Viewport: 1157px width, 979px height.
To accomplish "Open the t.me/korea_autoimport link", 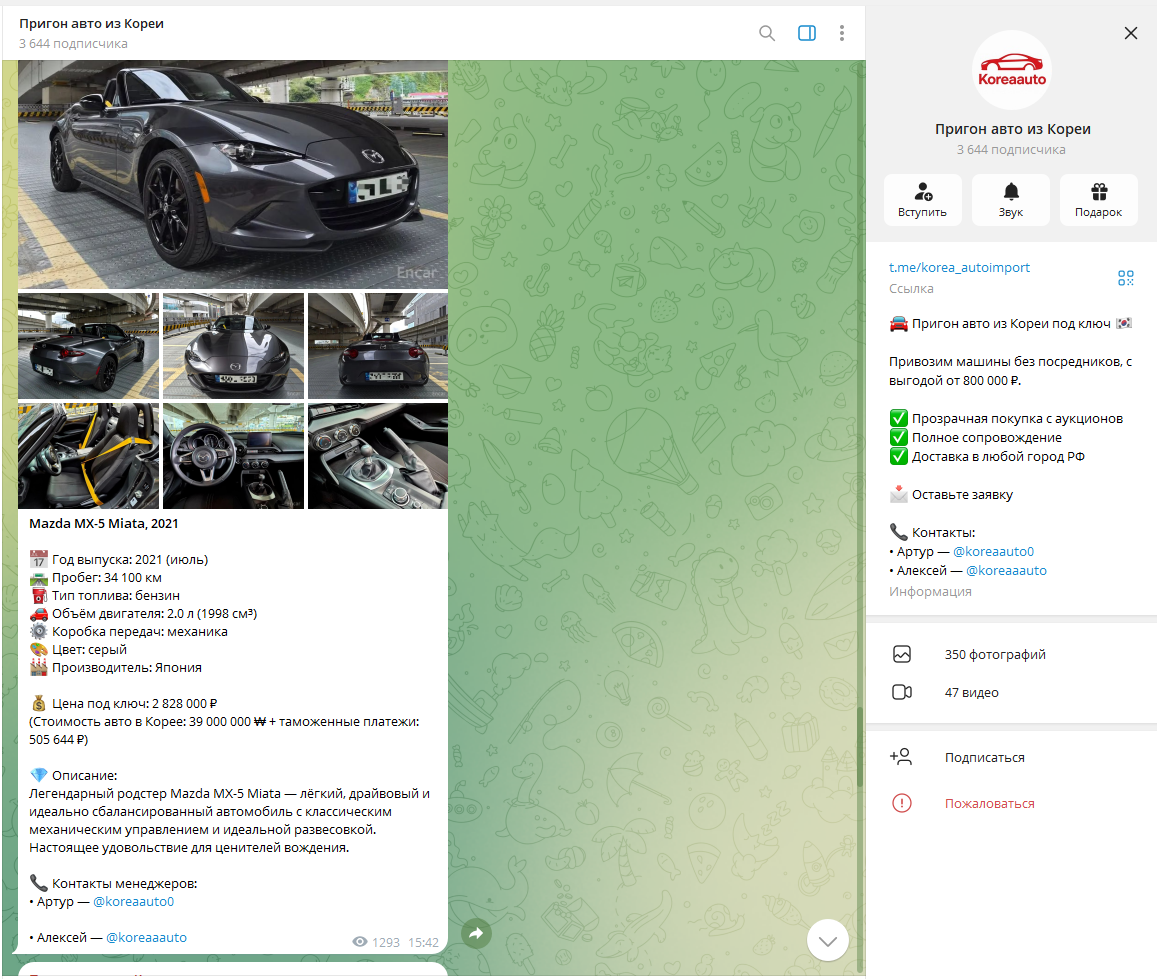I will pos(959,267).
